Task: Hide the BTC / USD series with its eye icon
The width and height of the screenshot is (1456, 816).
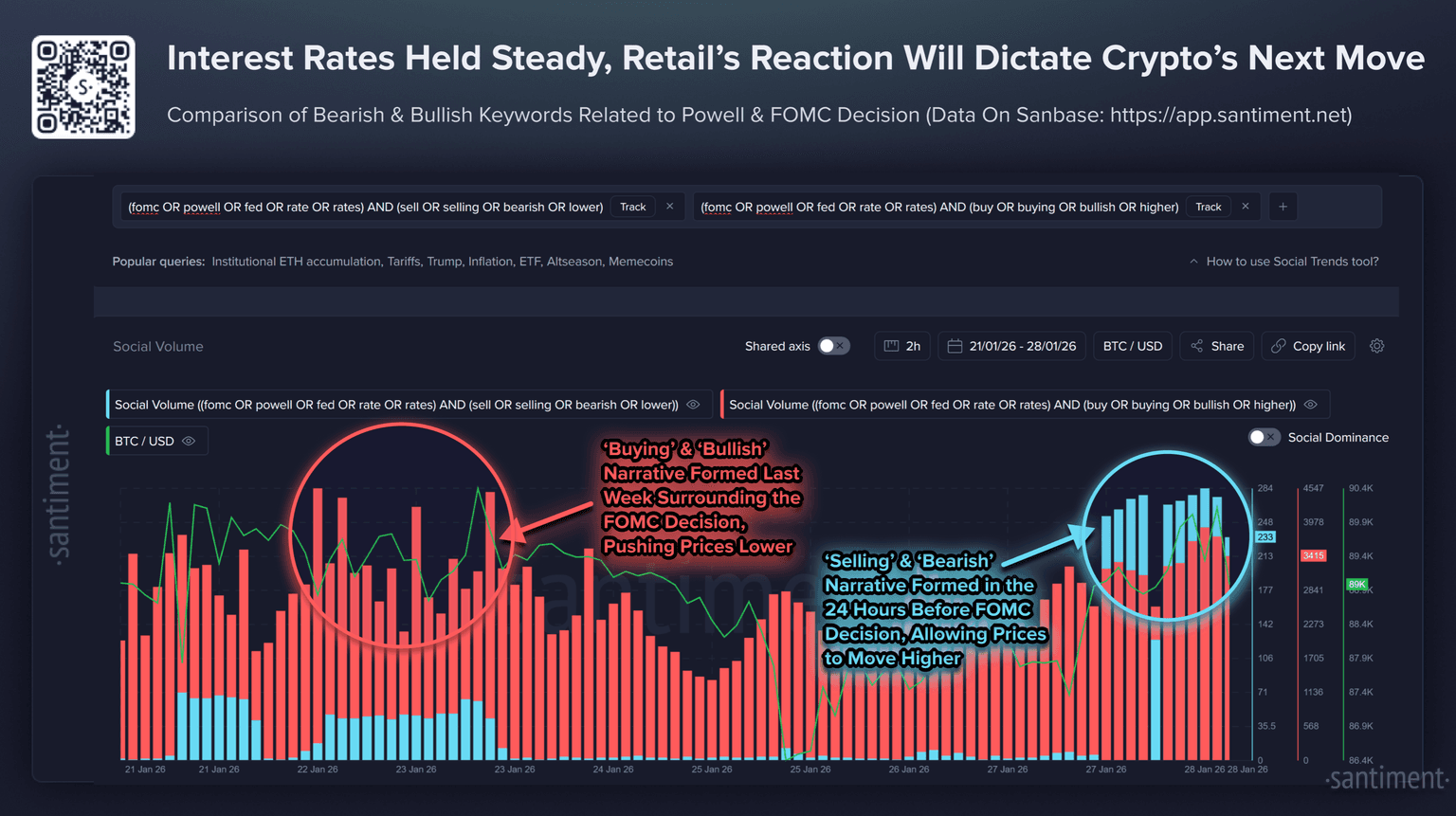Action: (189, 441)
